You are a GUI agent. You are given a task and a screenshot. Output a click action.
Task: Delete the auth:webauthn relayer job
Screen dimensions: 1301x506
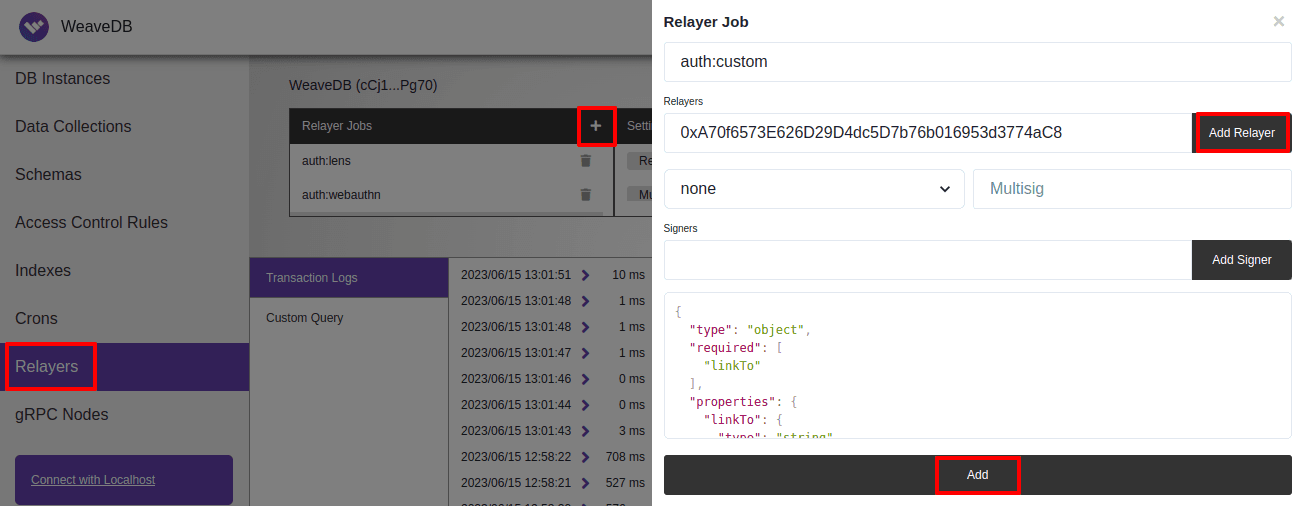(x=586, y=195)
